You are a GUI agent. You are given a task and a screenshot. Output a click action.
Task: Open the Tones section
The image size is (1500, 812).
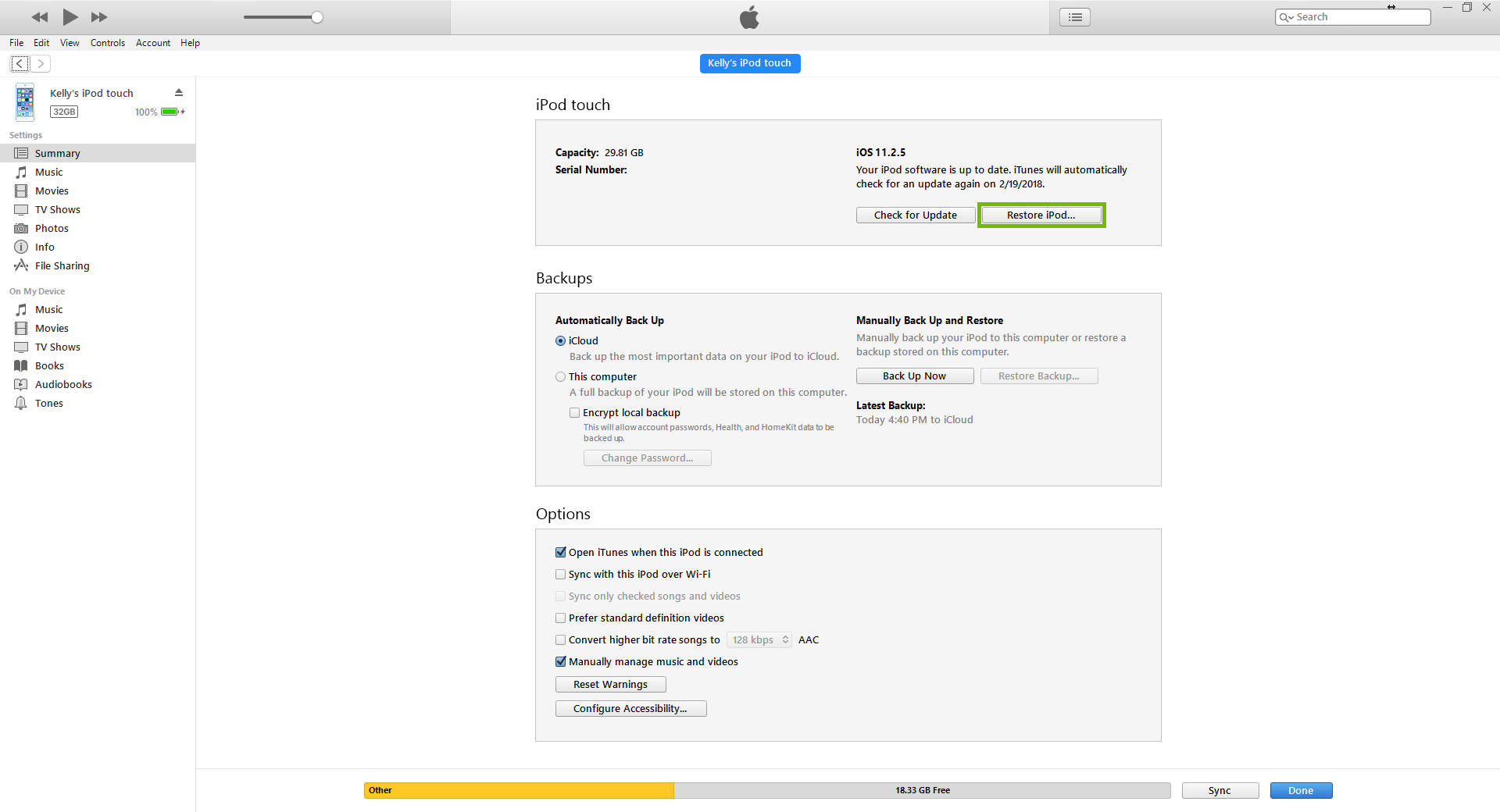pos(48,403)
